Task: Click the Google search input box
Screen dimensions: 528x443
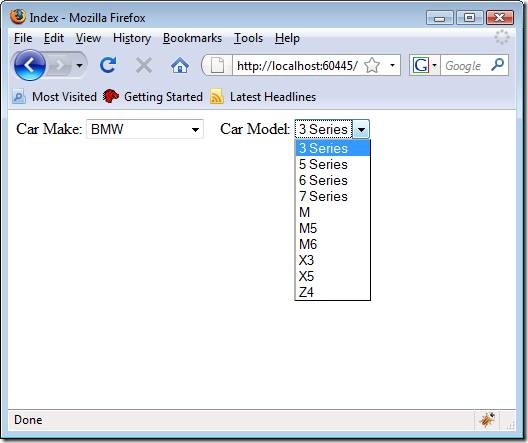Action: [464, 66]
